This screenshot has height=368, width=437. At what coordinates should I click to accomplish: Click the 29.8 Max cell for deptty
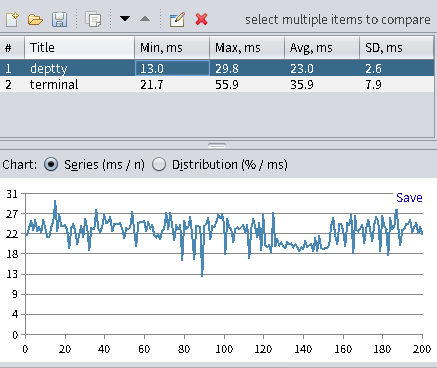tap(247, 68)
